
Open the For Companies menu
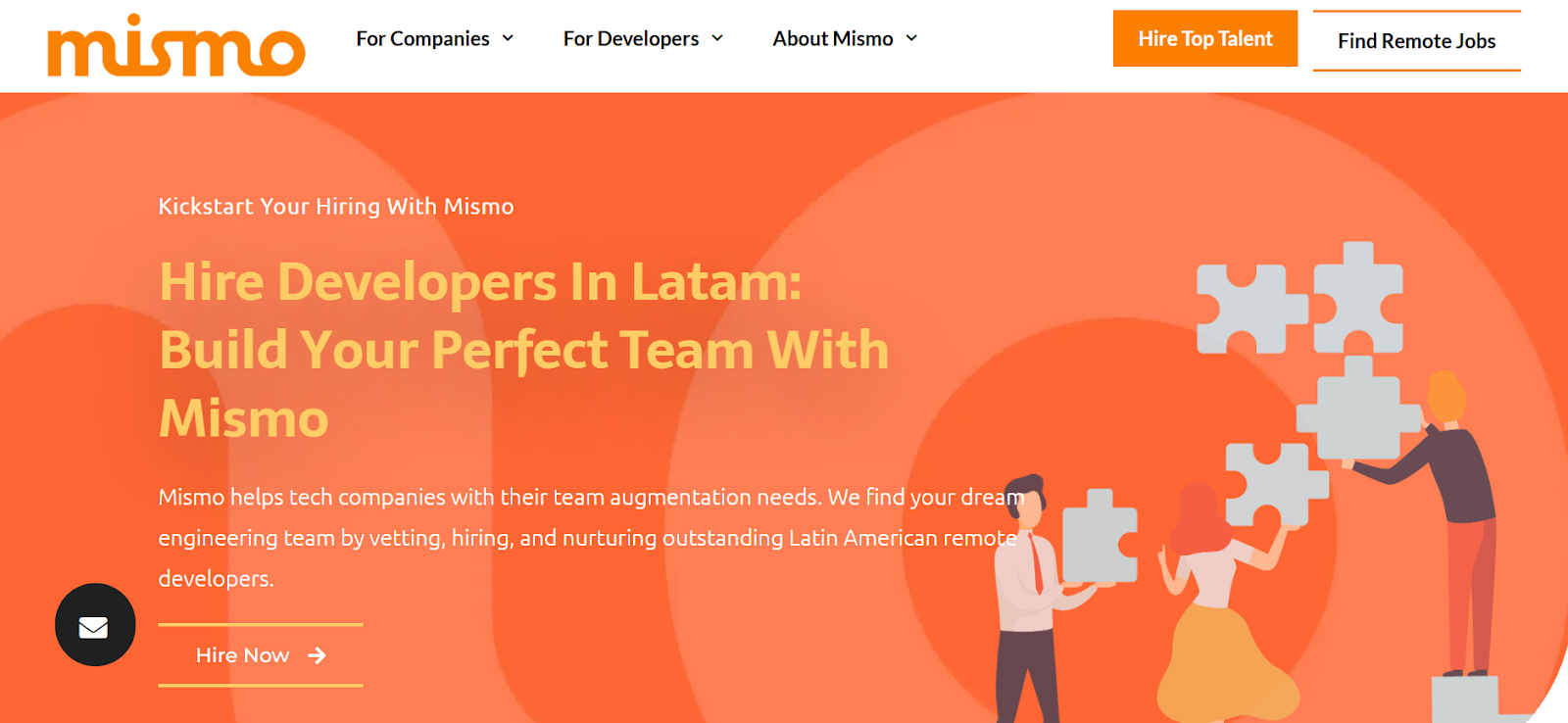435,38
